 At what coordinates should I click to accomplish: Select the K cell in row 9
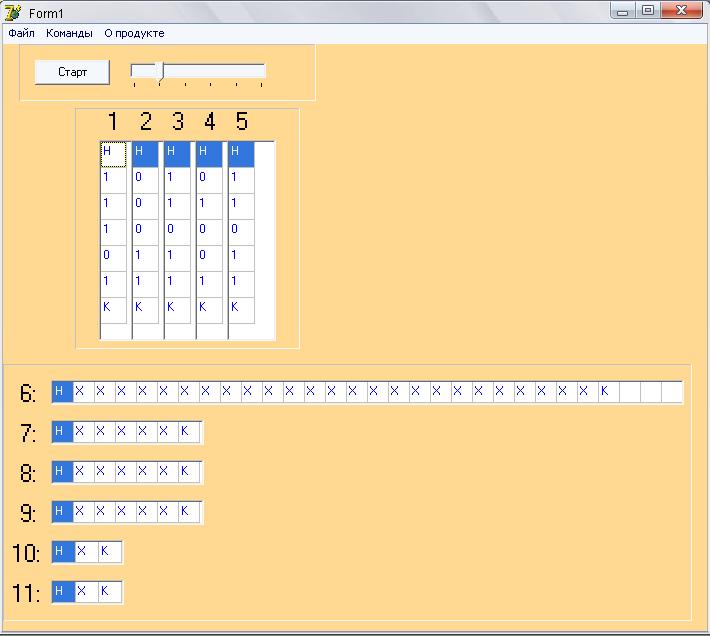(x=189, y=512)
